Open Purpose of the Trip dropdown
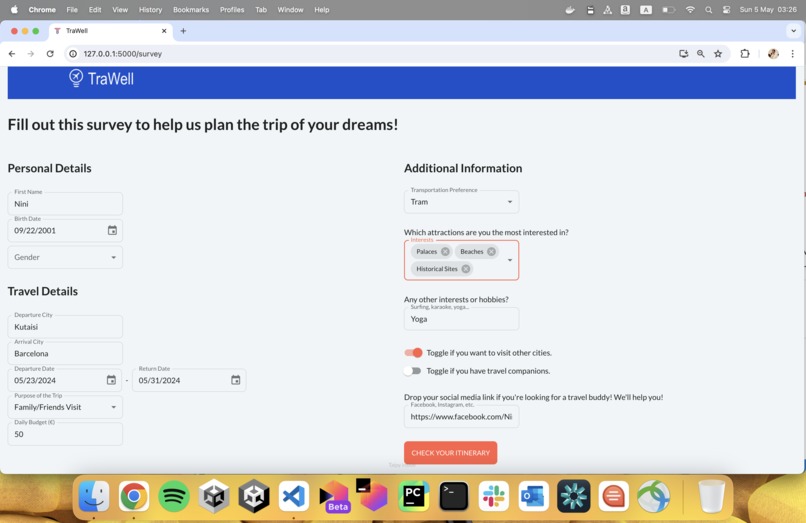Image resolution: width=806 pixels, height=523 pixels. pos(65,407)
